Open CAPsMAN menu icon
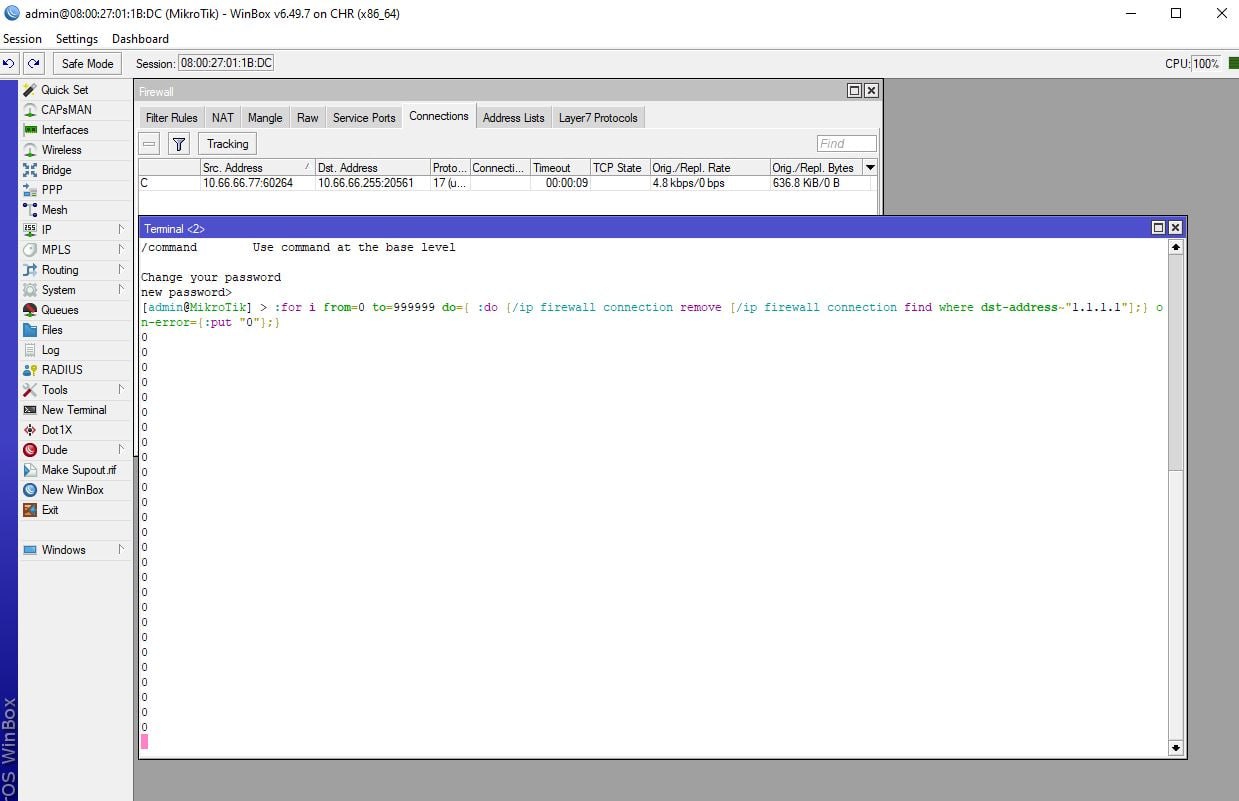This screenshot has height=801, width=1239. [30, 110]
